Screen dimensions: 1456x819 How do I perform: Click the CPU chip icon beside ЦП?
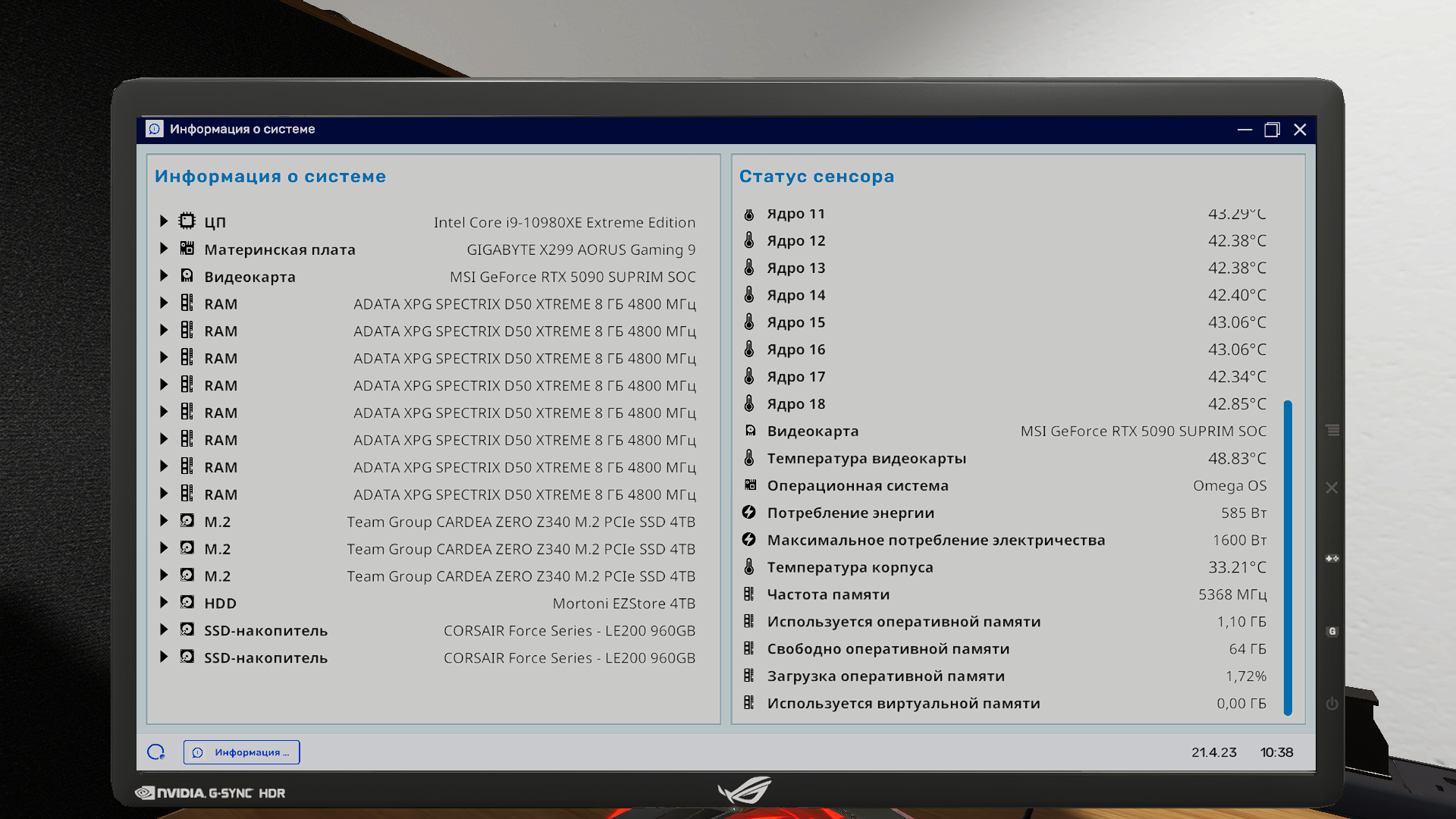187,221
